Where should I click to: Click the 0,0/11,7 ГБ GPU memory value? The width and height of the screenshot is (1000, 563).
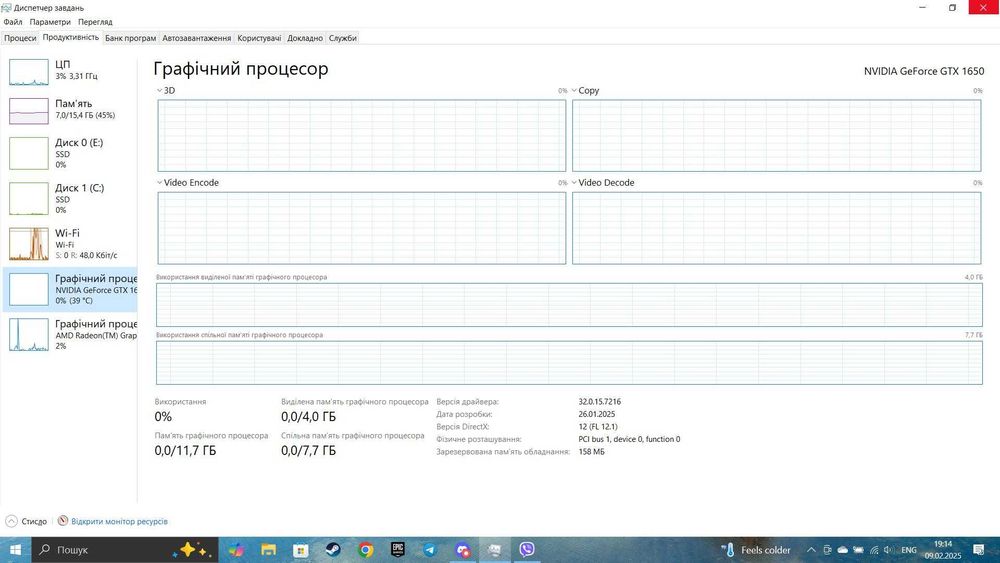185,451
